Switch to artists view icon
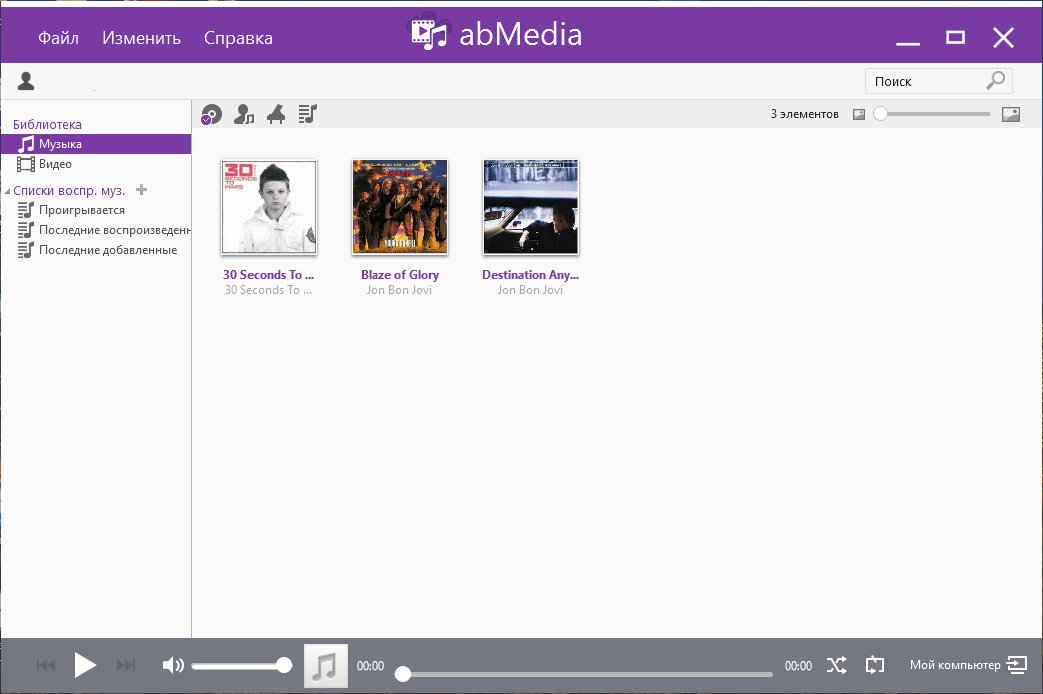The width and height of the screenshot is (1043, 694). (x=244, y=114)
